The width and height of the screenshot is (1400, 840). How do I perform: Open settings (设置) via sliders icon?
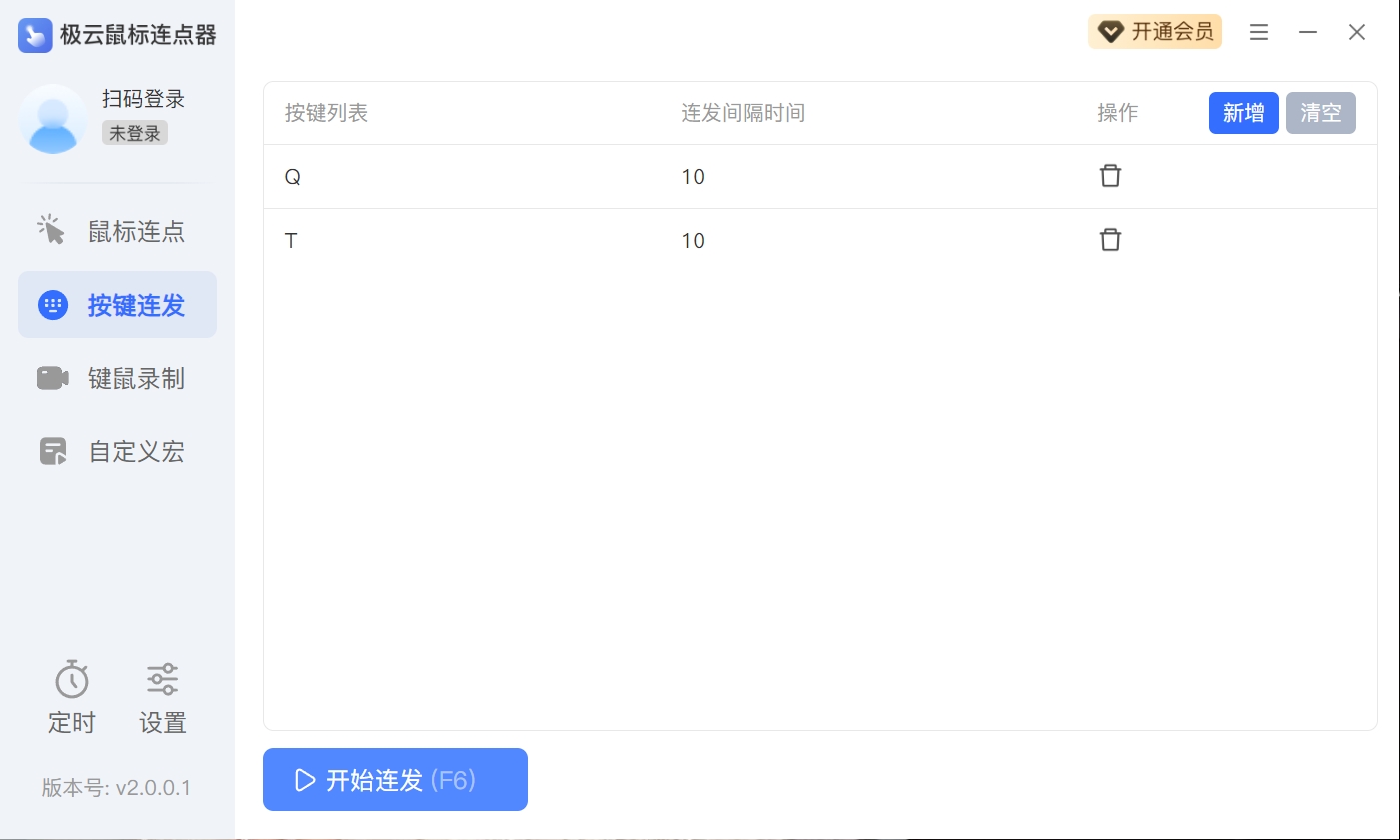click(163, 679)
